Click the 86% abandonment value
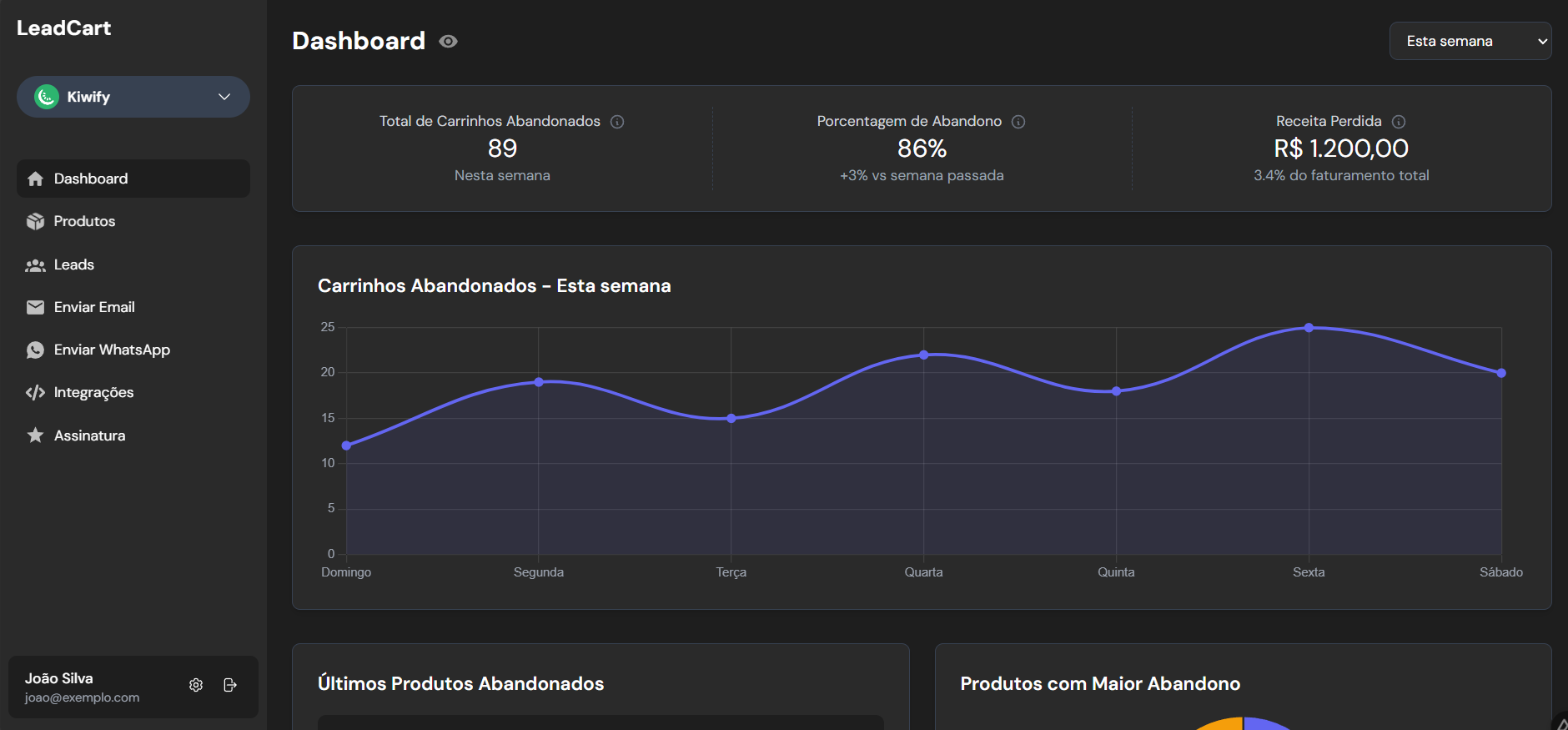Screen dimensions: 1568x730 [x=922, y=149]
